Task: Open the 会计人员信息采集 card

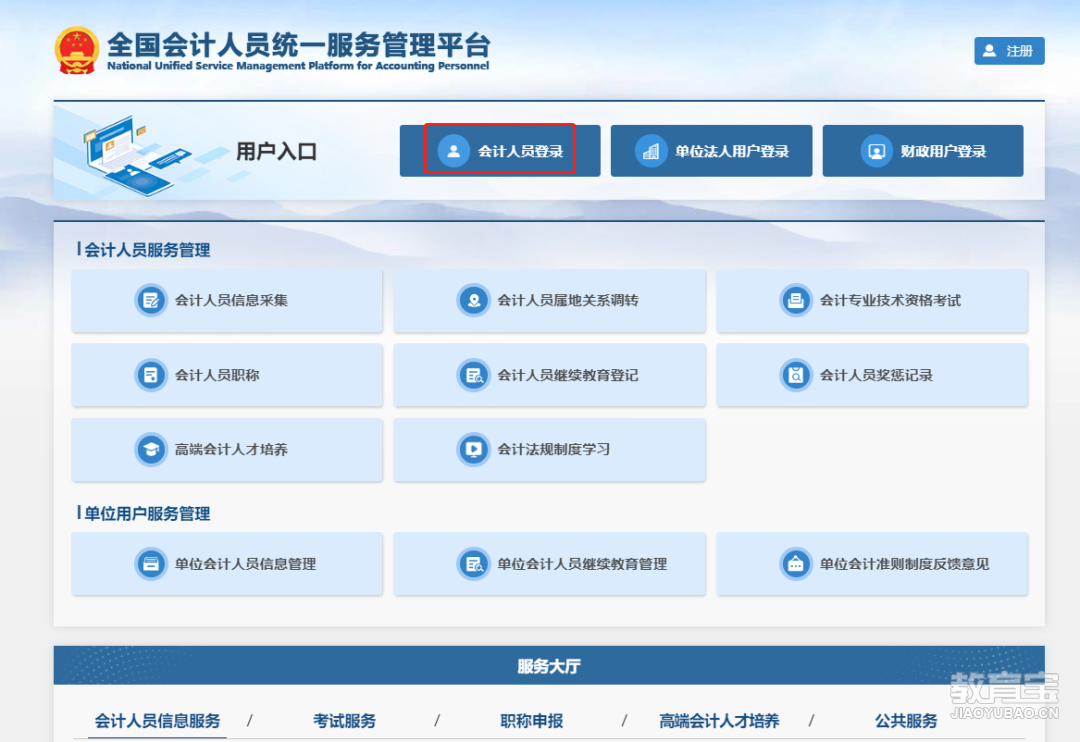Action: (x=227, y=301)
